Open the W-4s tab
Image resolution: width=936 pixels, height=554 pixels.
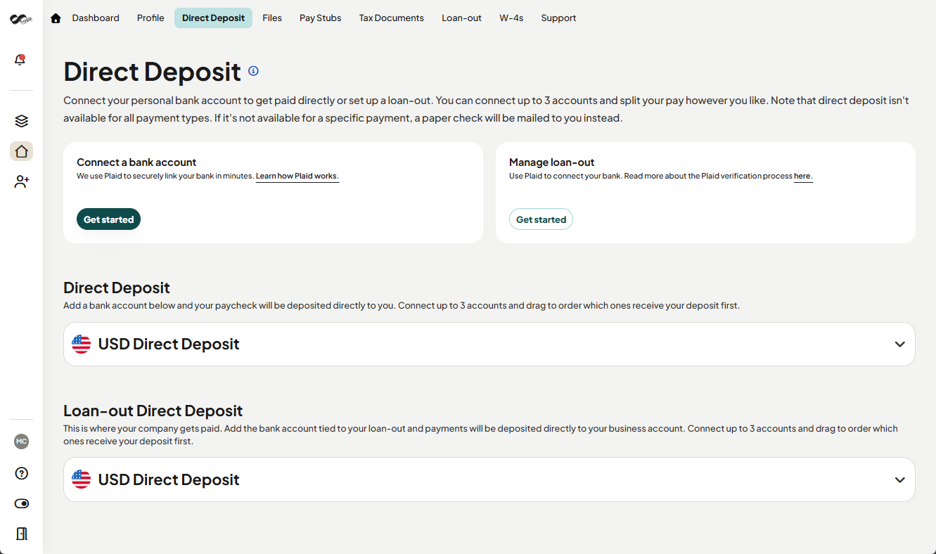pyautogui.click(x=511, y=18)
